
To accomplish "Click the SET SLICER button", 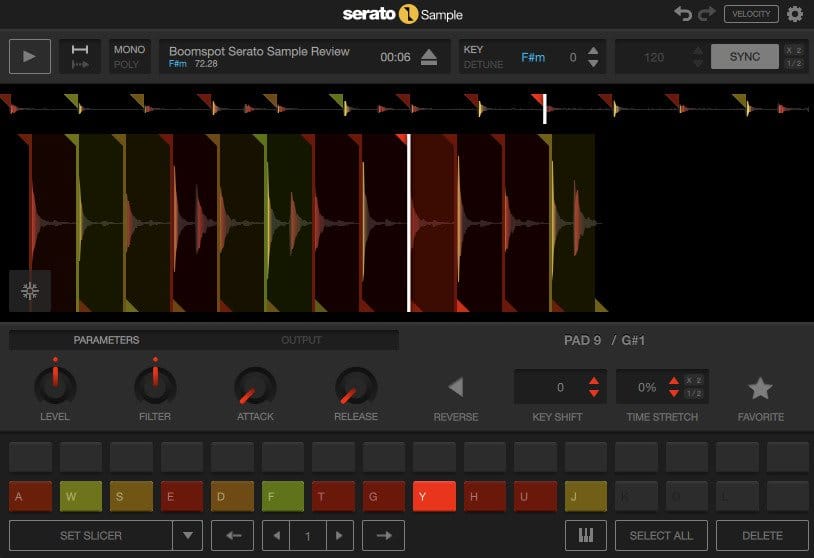I will click(x=91, y=536).
